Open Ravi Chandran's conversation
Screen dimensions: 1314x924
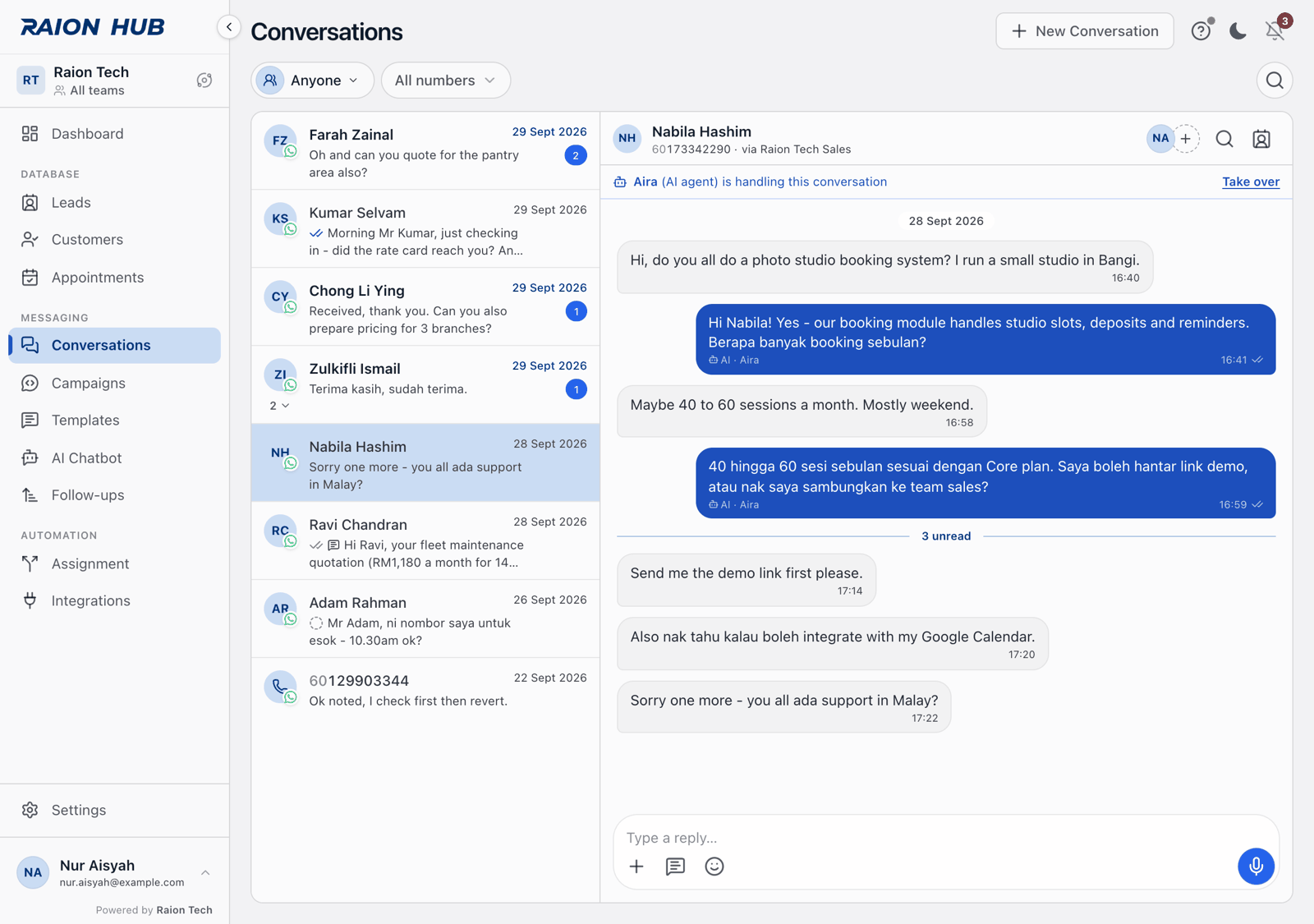pyautogui.click(x=425, y=541)
